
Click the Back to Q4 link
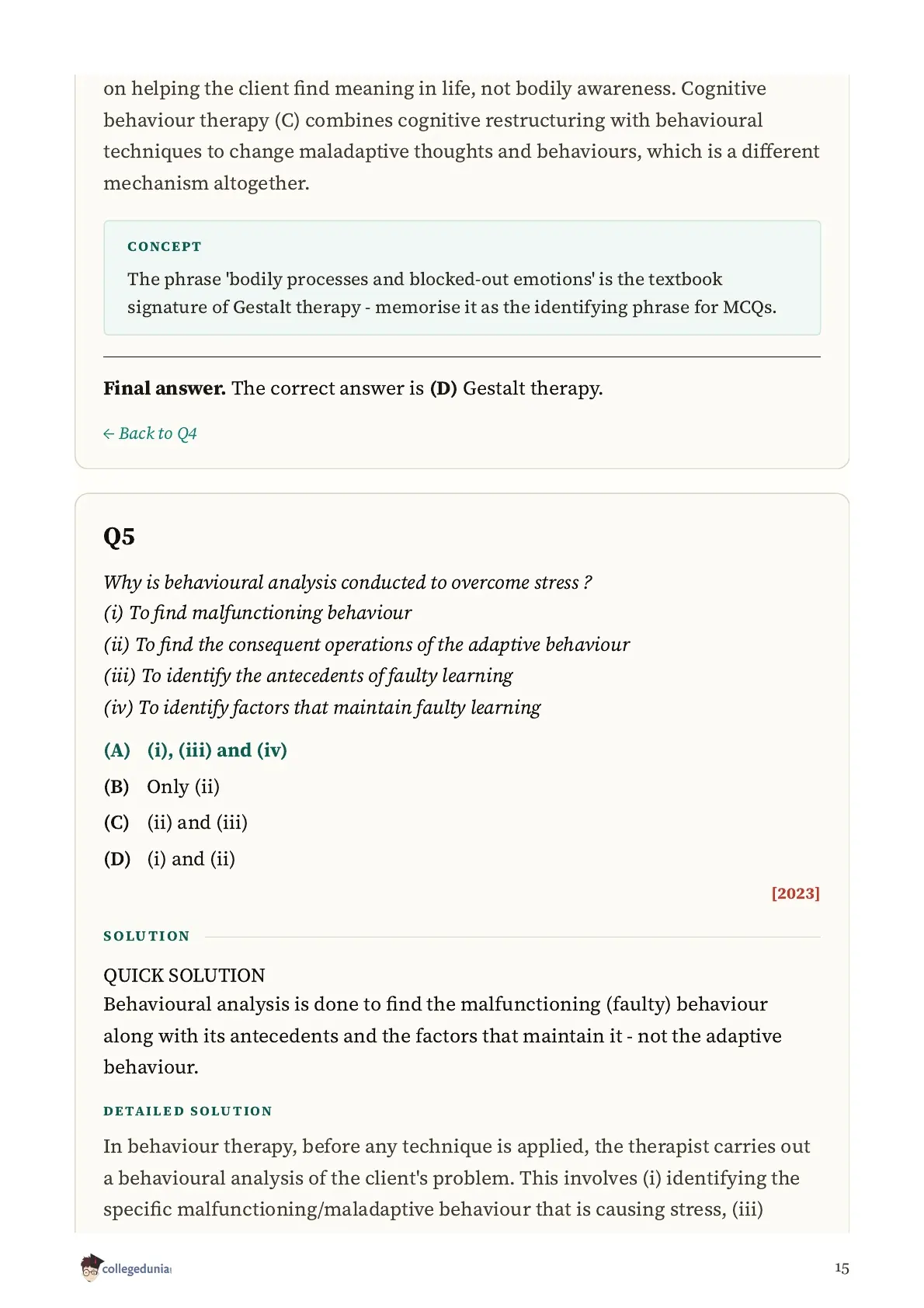tap(150, 433)
